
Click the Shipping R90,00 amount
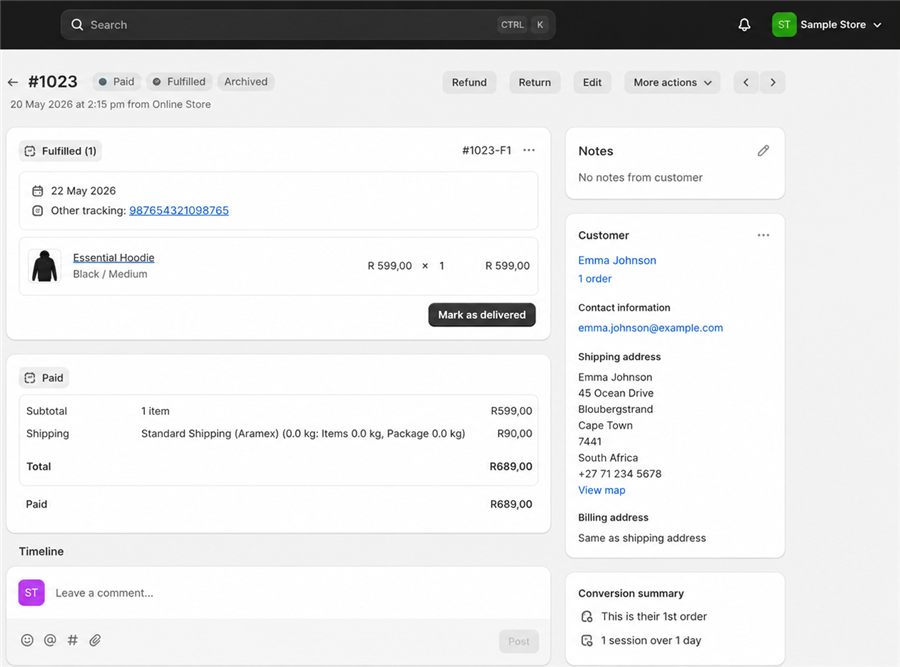(514, 433)
